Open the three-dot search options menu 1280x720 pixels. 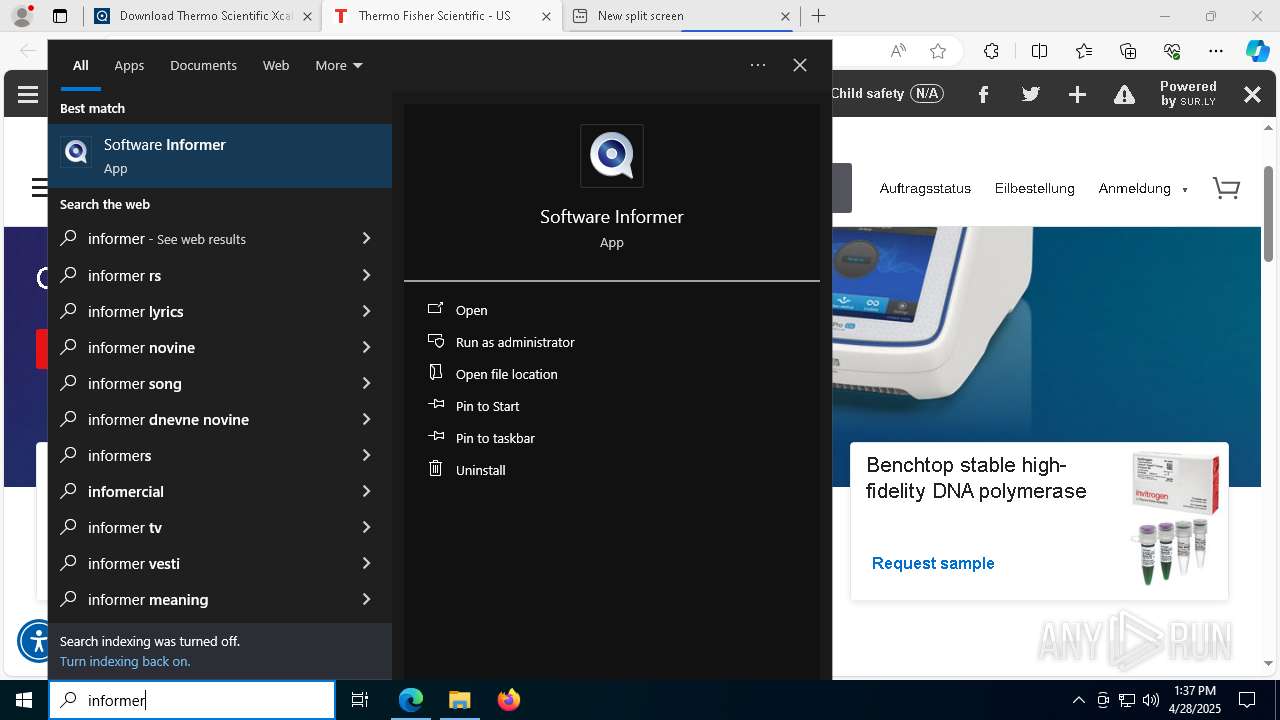pyautogui.click(x=758, y=65)
